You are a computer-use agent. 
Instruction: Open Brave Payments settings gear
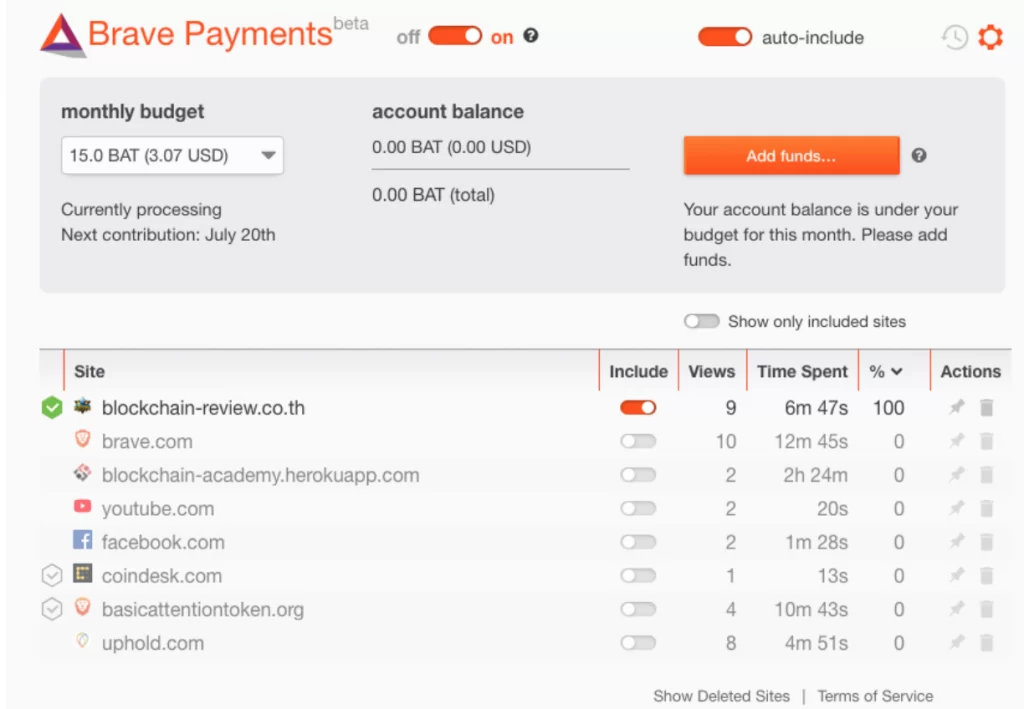[990, 38]
